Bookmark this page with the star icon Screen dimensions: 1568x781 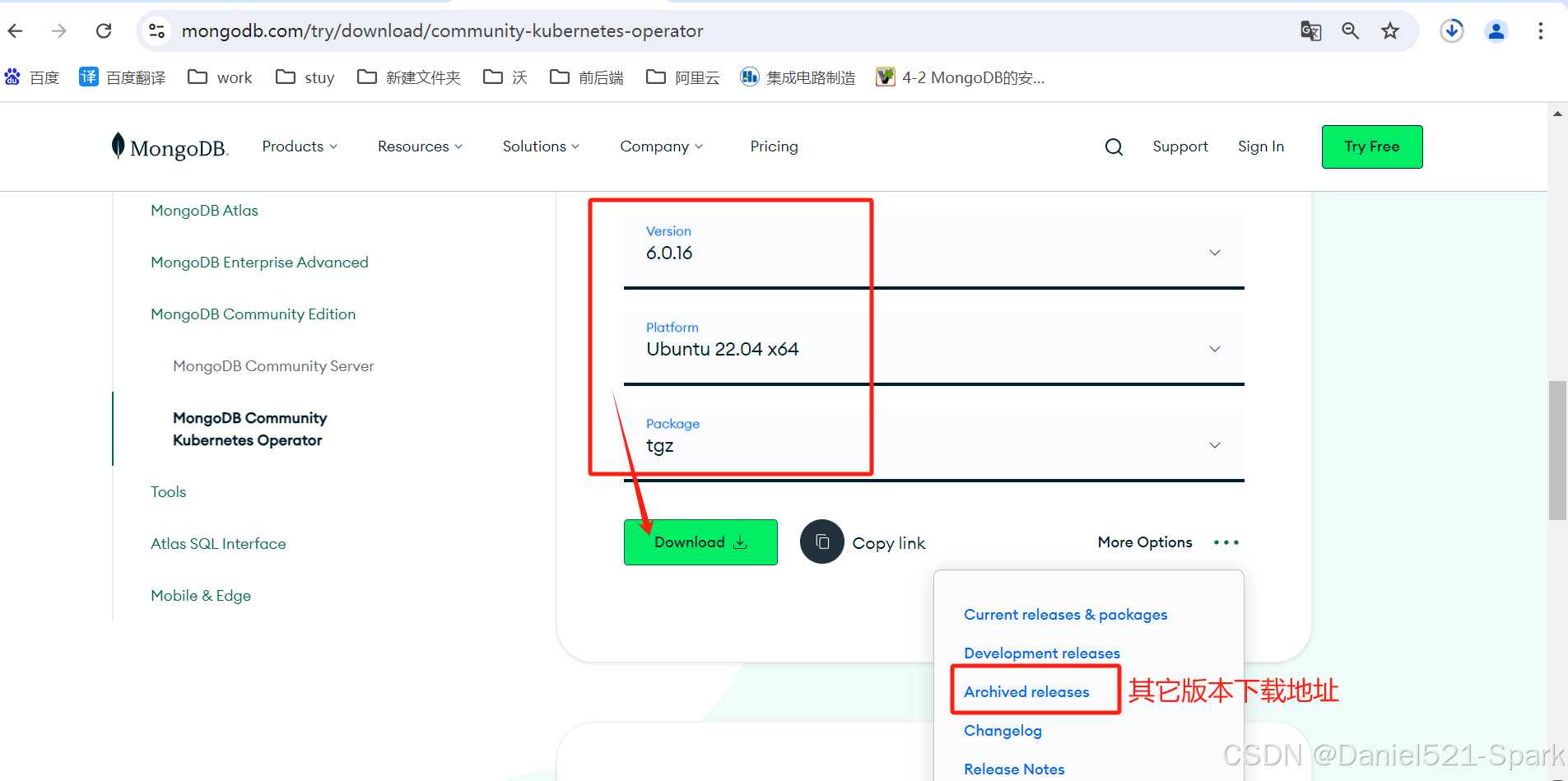[1390, 31]
